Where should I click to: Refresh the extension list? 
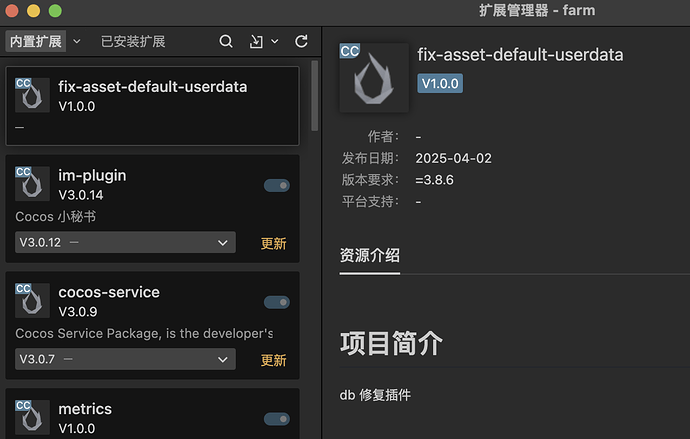click(x=301, y=41)
